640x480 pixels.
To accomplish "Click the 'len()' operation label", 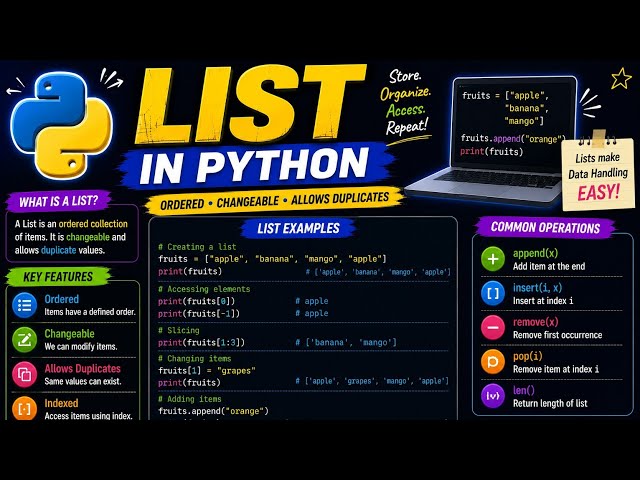I will tap(524, 390).
